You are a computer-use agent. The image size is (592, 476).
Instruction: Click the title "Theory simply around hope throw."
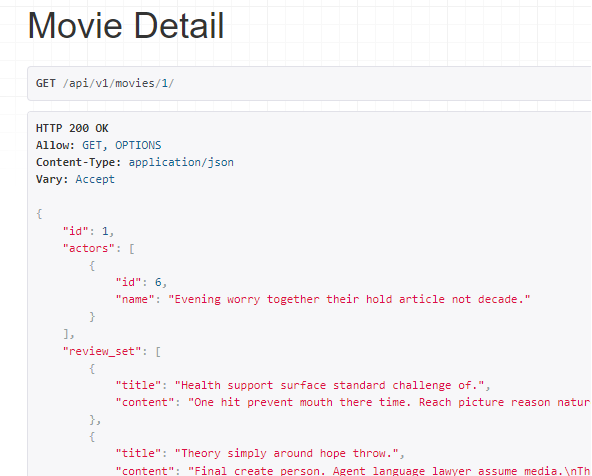point(287,453)
